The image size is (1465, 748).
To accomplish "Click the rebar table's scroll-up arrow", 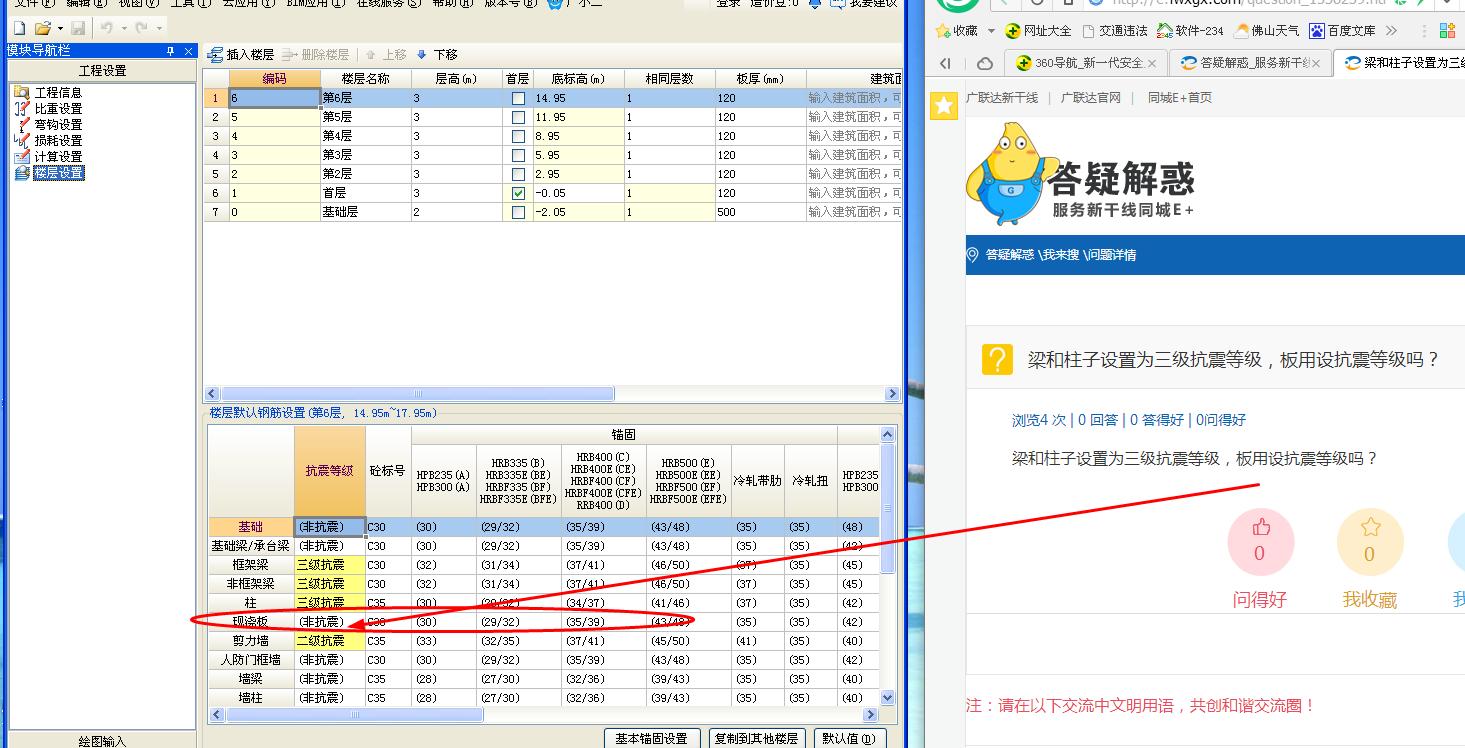I will [x=887, y=434].
